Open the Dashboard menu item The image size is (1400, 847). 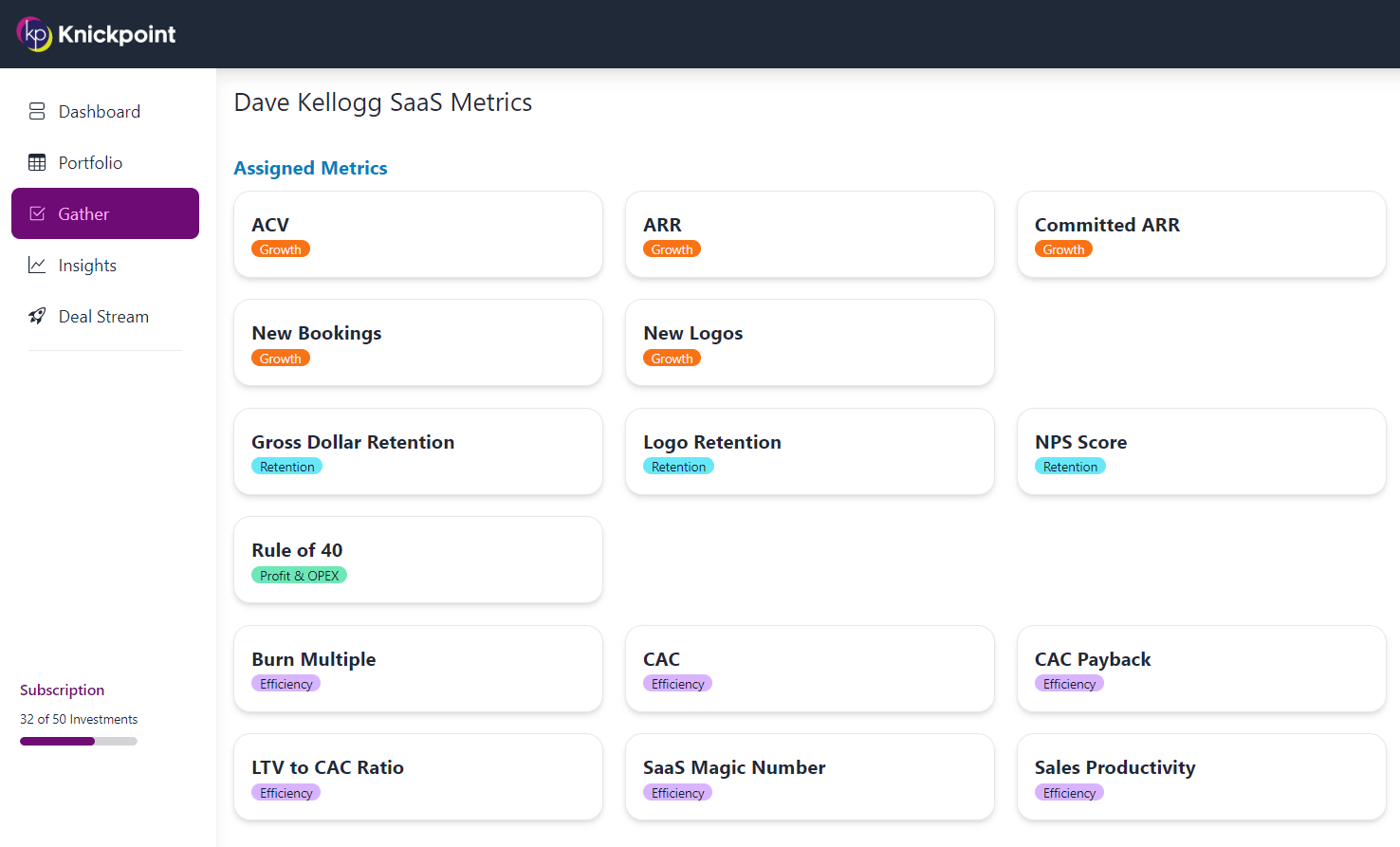[105, 111]
